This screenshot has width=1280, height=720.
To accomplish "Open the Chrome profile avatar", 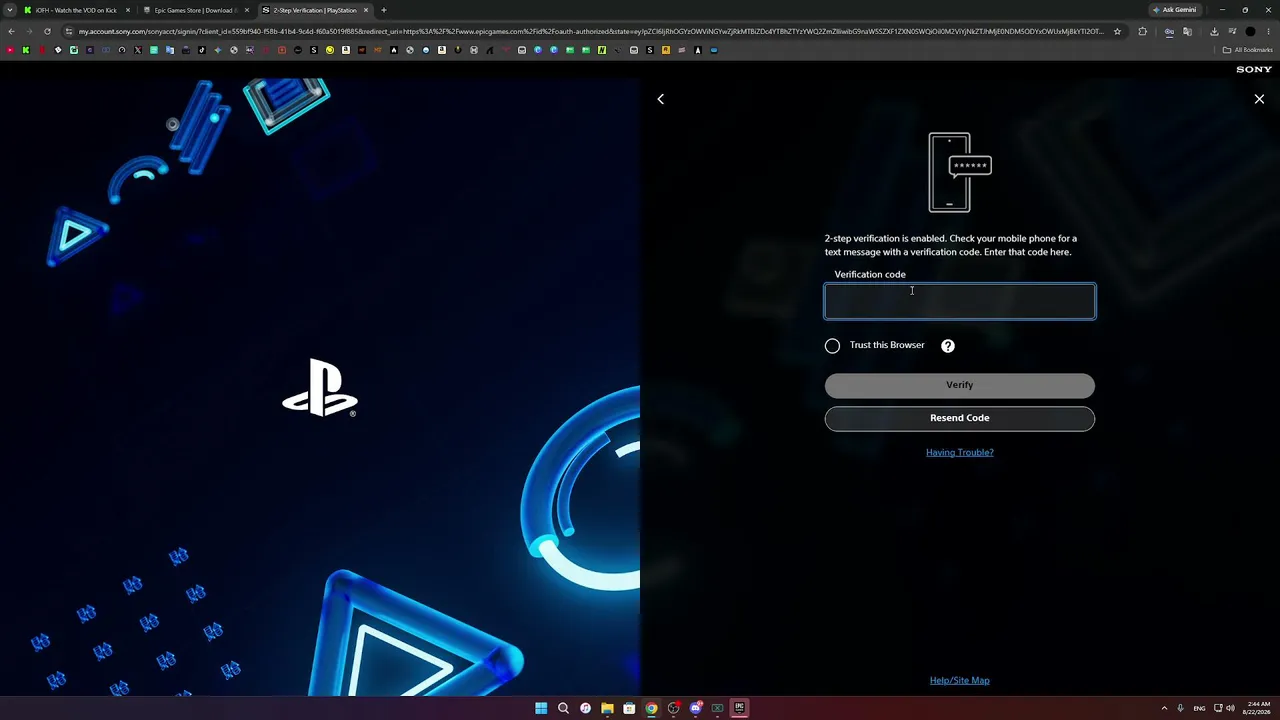I will tap(1250, 31).
